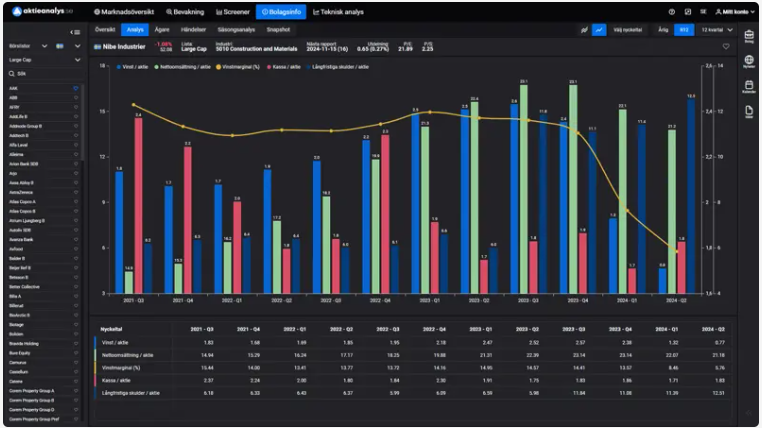Click the aktieanalys logo
This screenshot has width=762, height=428.
(40, 12)
